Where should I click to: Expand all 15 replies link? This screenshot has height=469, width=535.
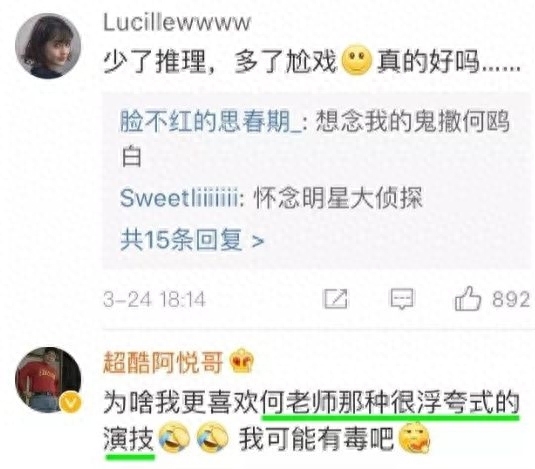[192, 240]
